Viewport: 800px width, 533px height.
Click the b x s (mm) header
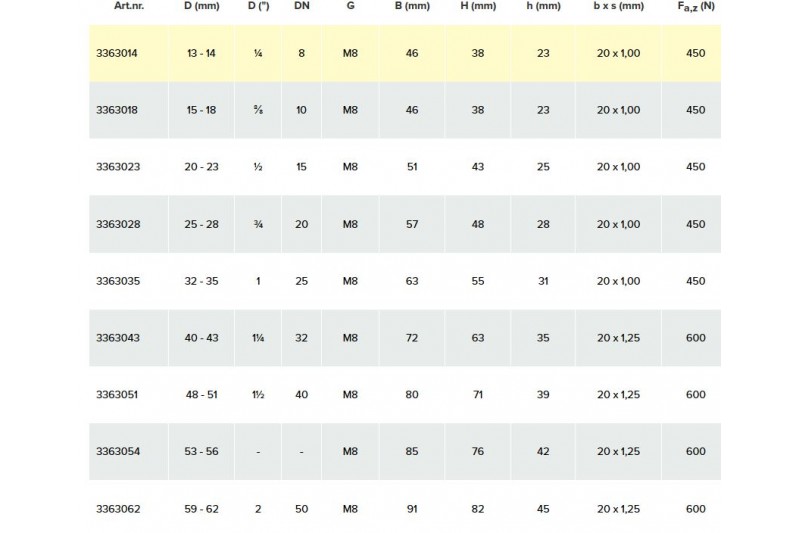tap(618, 6)
